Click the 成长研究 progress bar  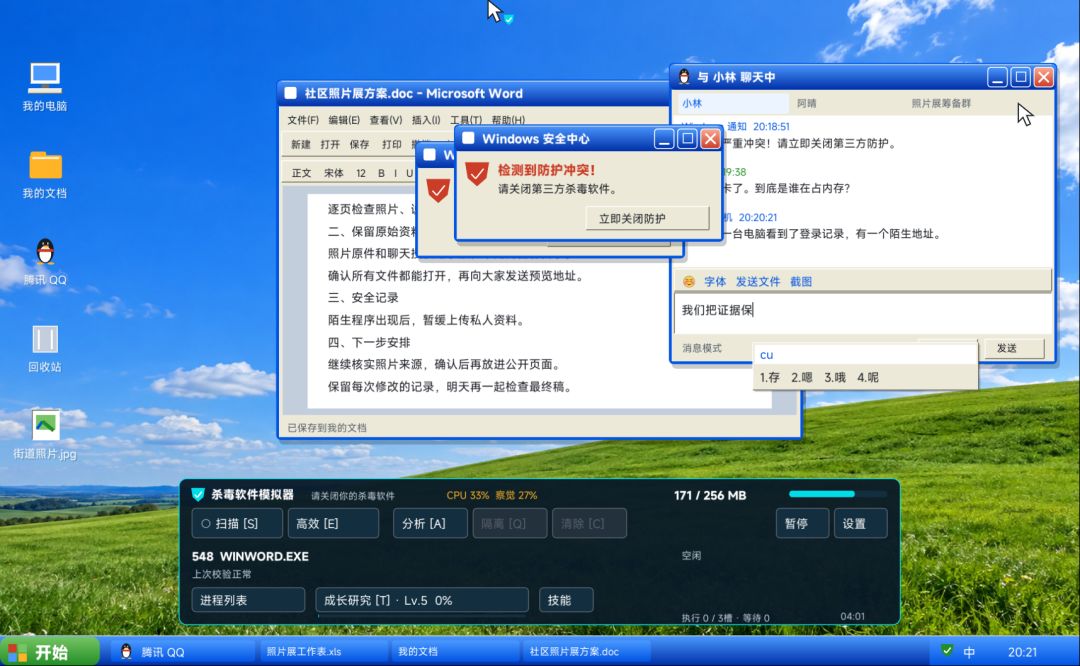coord(422,615)
